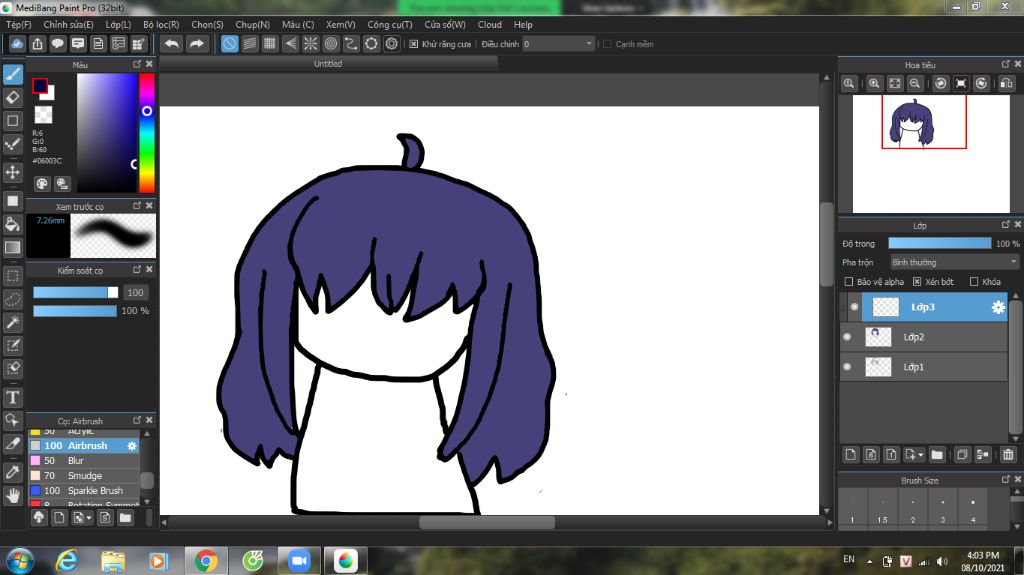Select the Brush tool
Viewport: 1024px width, 575px height.
[13, 74]
